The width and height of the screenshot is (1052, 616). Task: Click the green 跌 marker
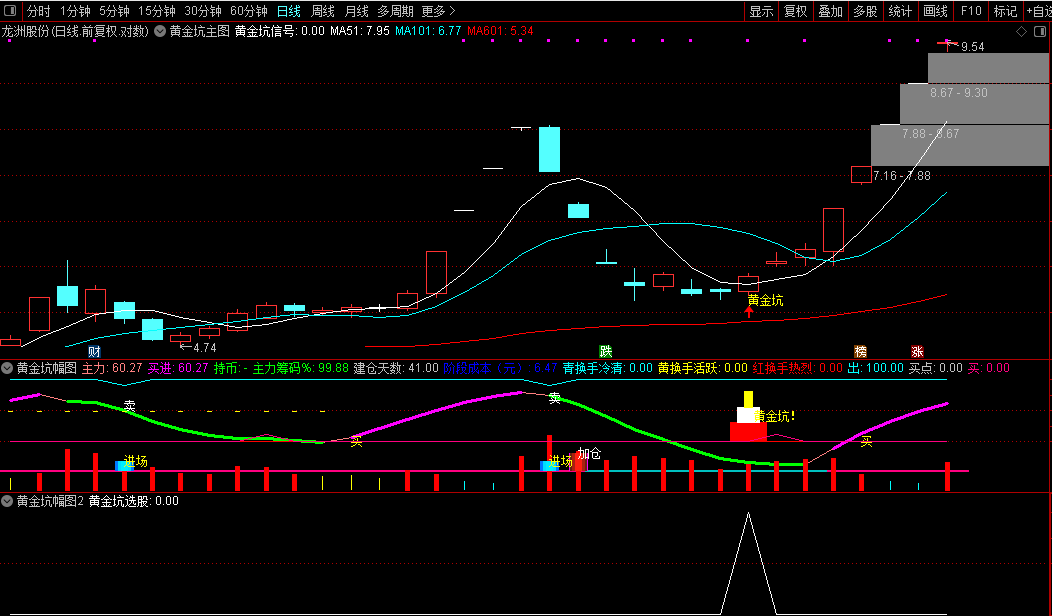(x=606, y=352)
